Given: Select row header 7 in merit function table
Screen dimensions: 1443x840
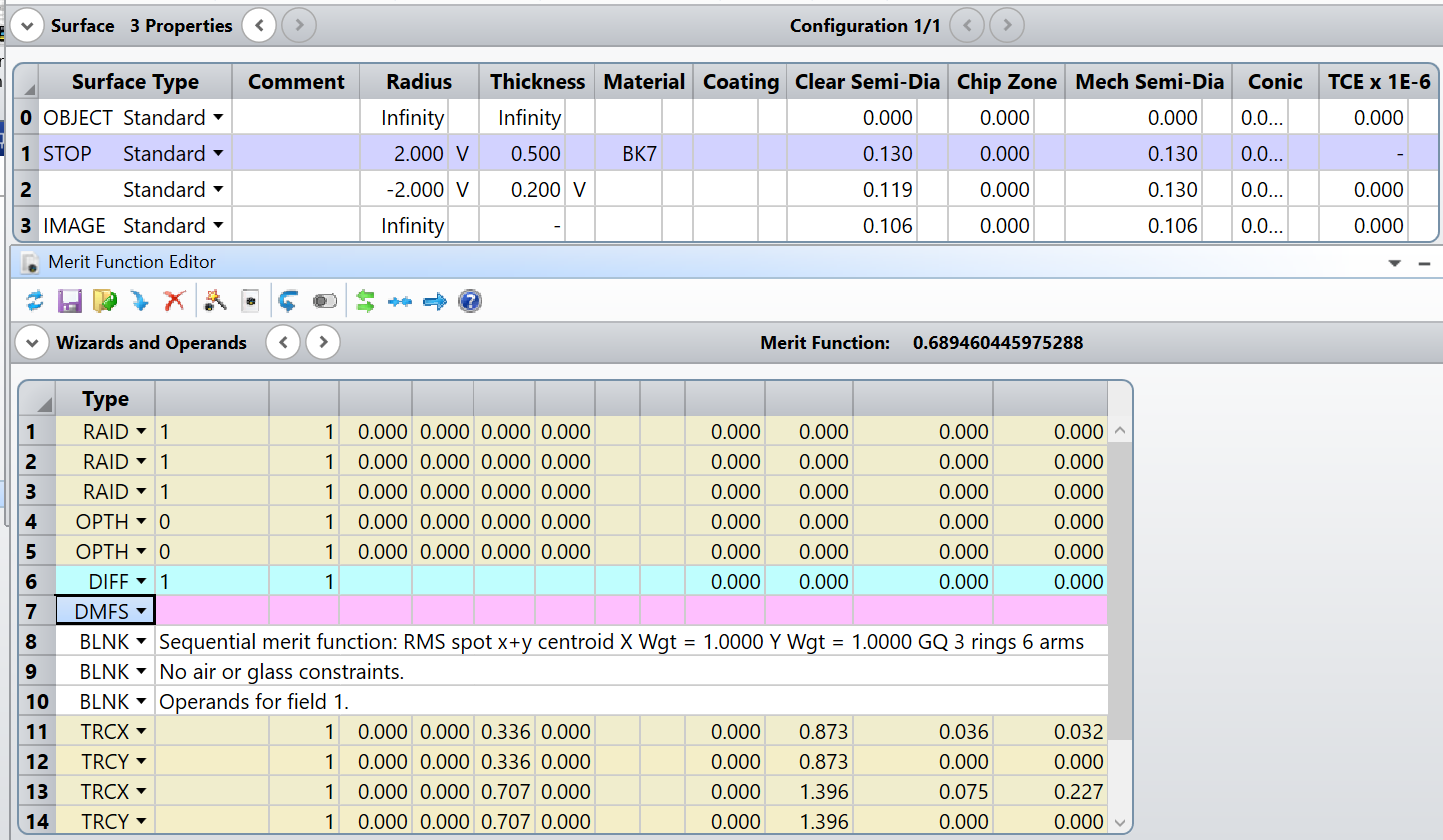Looking at the screenshot, I should [x=37, y=612].
